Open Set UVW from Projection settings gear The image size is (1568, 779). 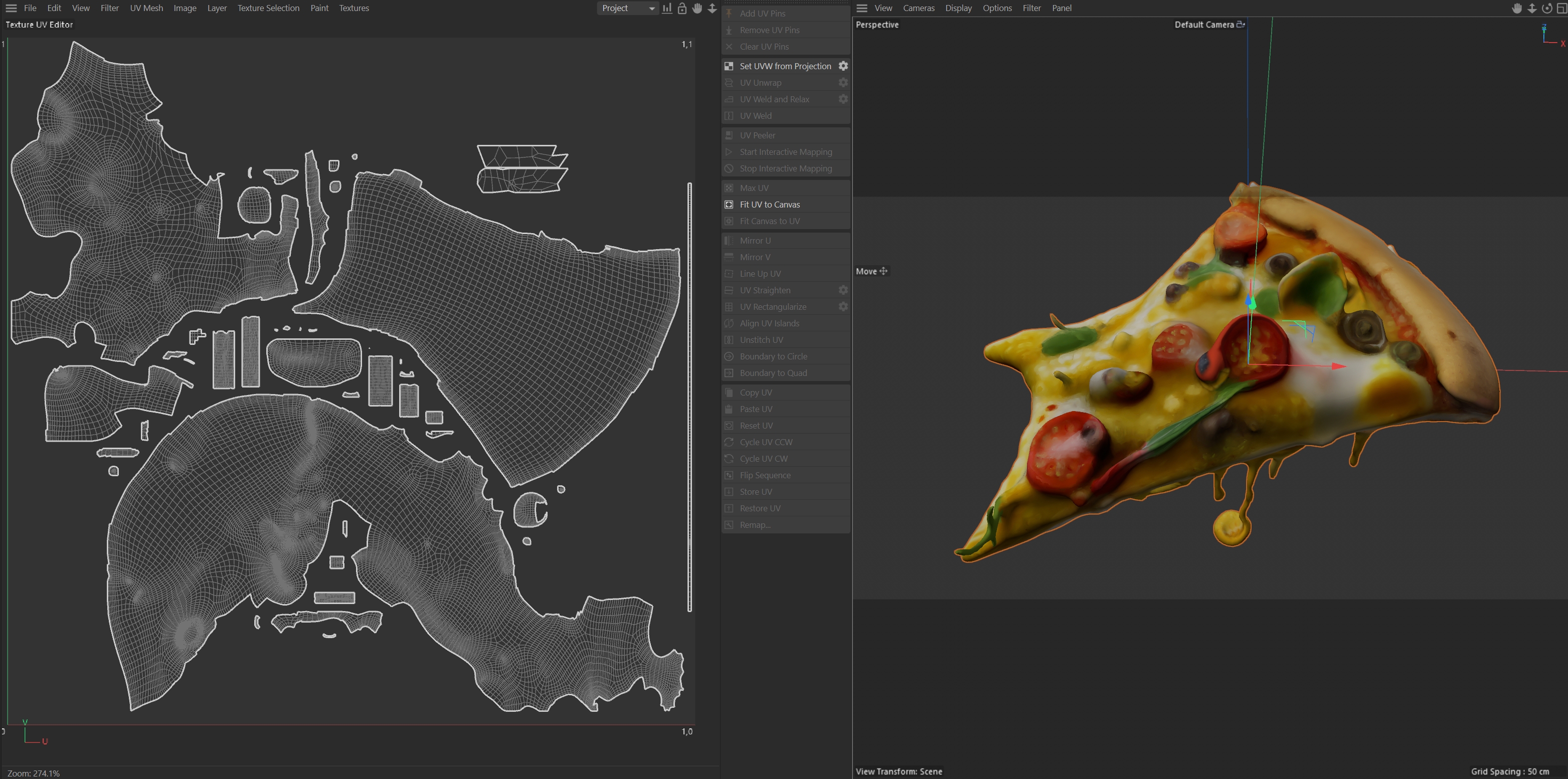click(x=843, y=66)
